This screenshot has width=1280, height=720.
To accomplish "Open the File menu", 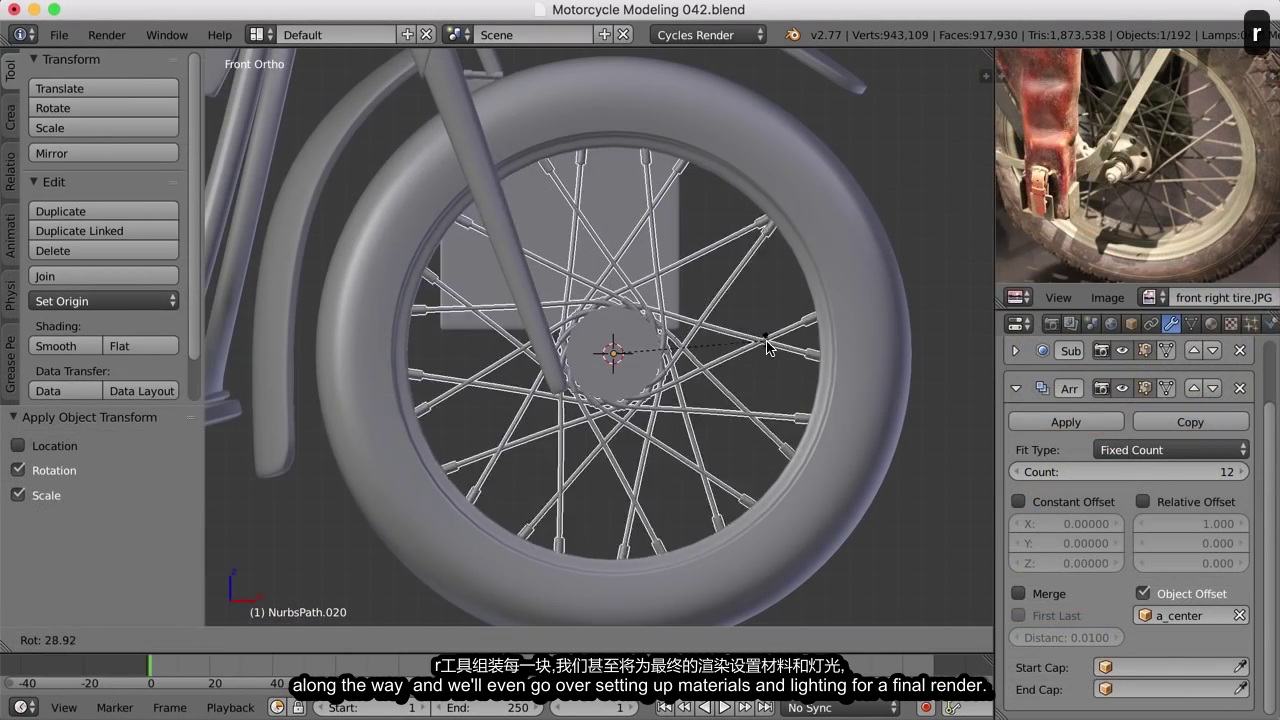I will [59, 34].
